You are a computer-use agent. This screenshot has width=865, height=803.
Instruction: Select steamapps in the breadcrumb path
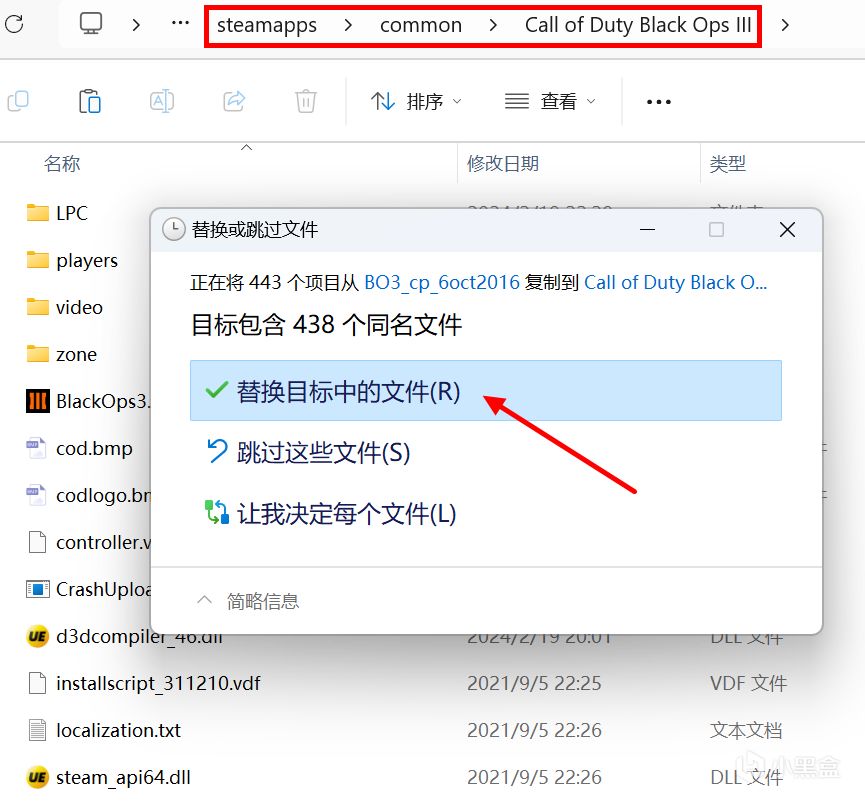266,25
